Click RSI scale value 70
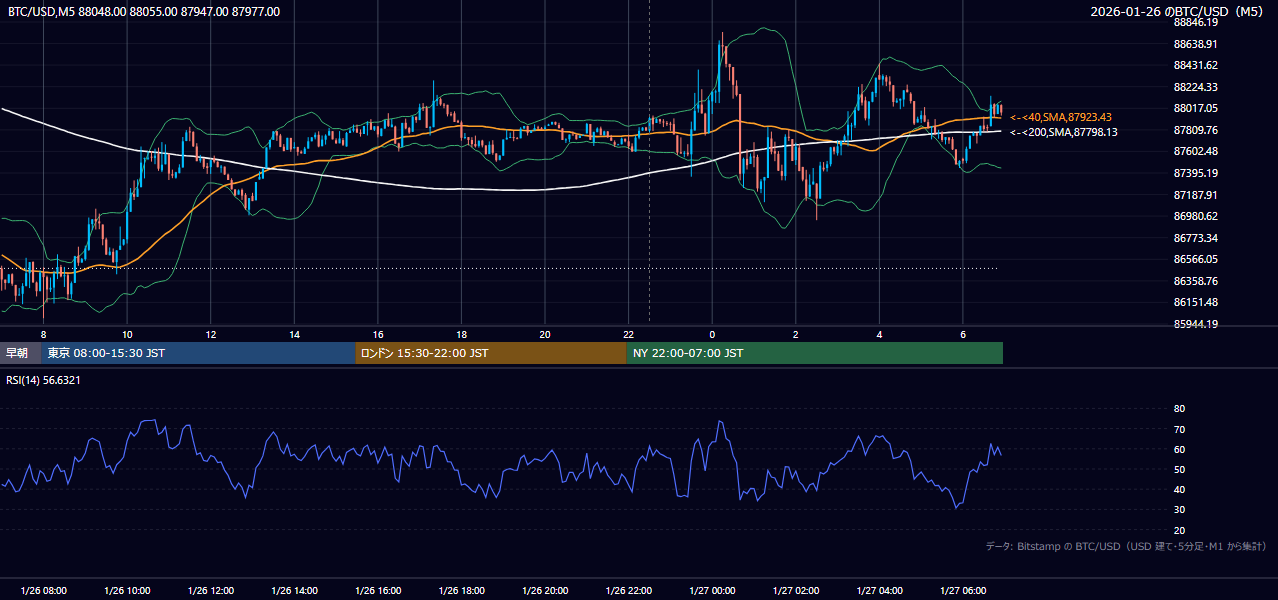Screen dimensions: 1278x600 coord(1179,429)
